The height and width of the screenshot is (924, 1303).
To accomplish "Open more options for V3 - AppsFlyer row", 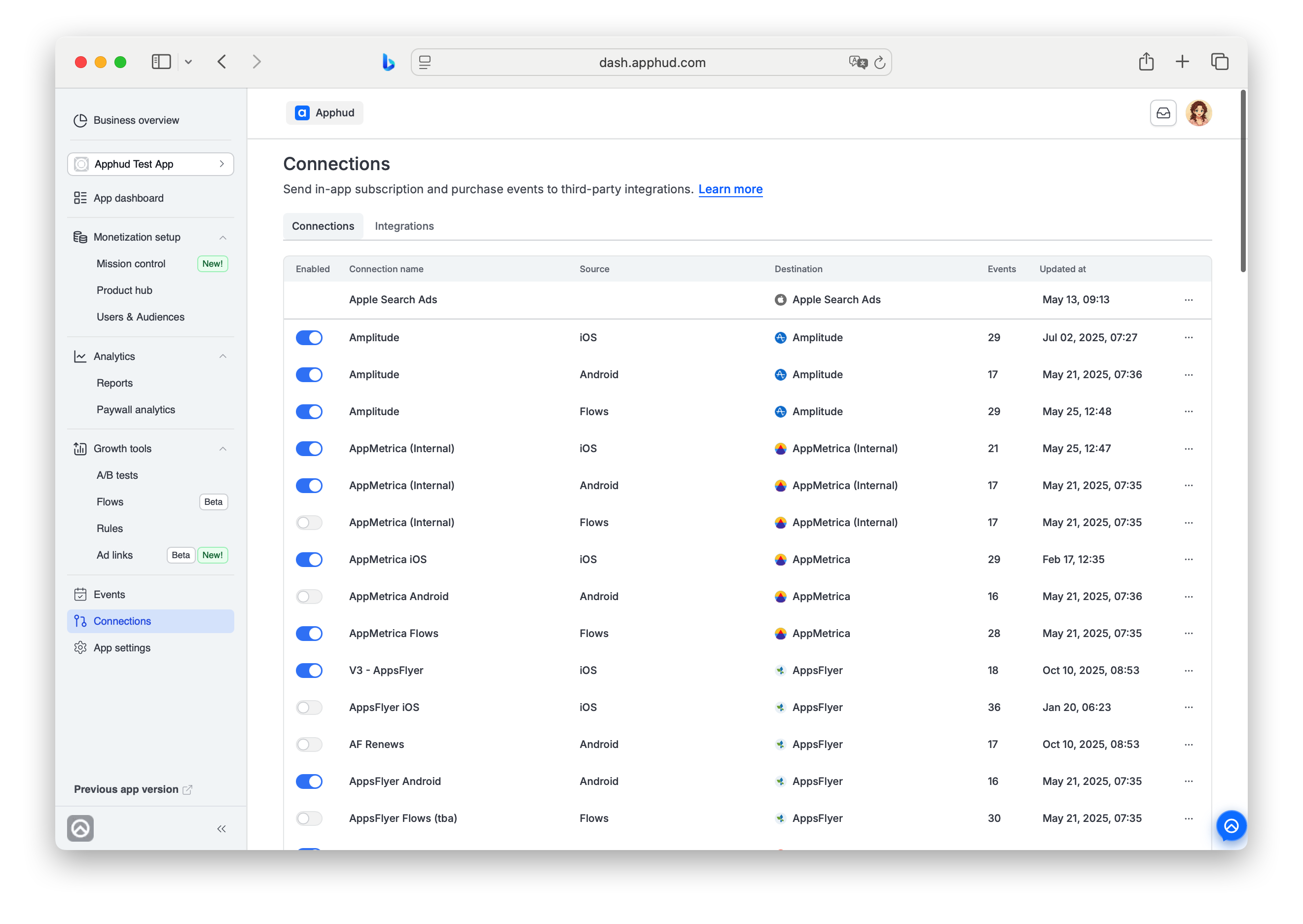I will [x=1188, y=670].
